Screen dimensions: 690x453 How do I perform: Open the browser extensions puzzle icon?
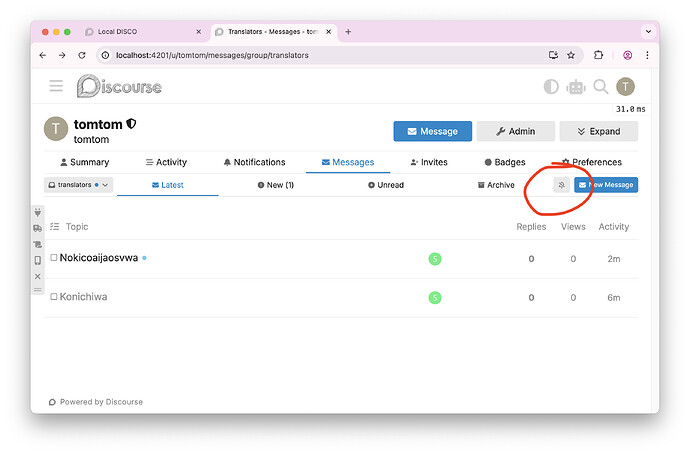[x=598, y=55]
